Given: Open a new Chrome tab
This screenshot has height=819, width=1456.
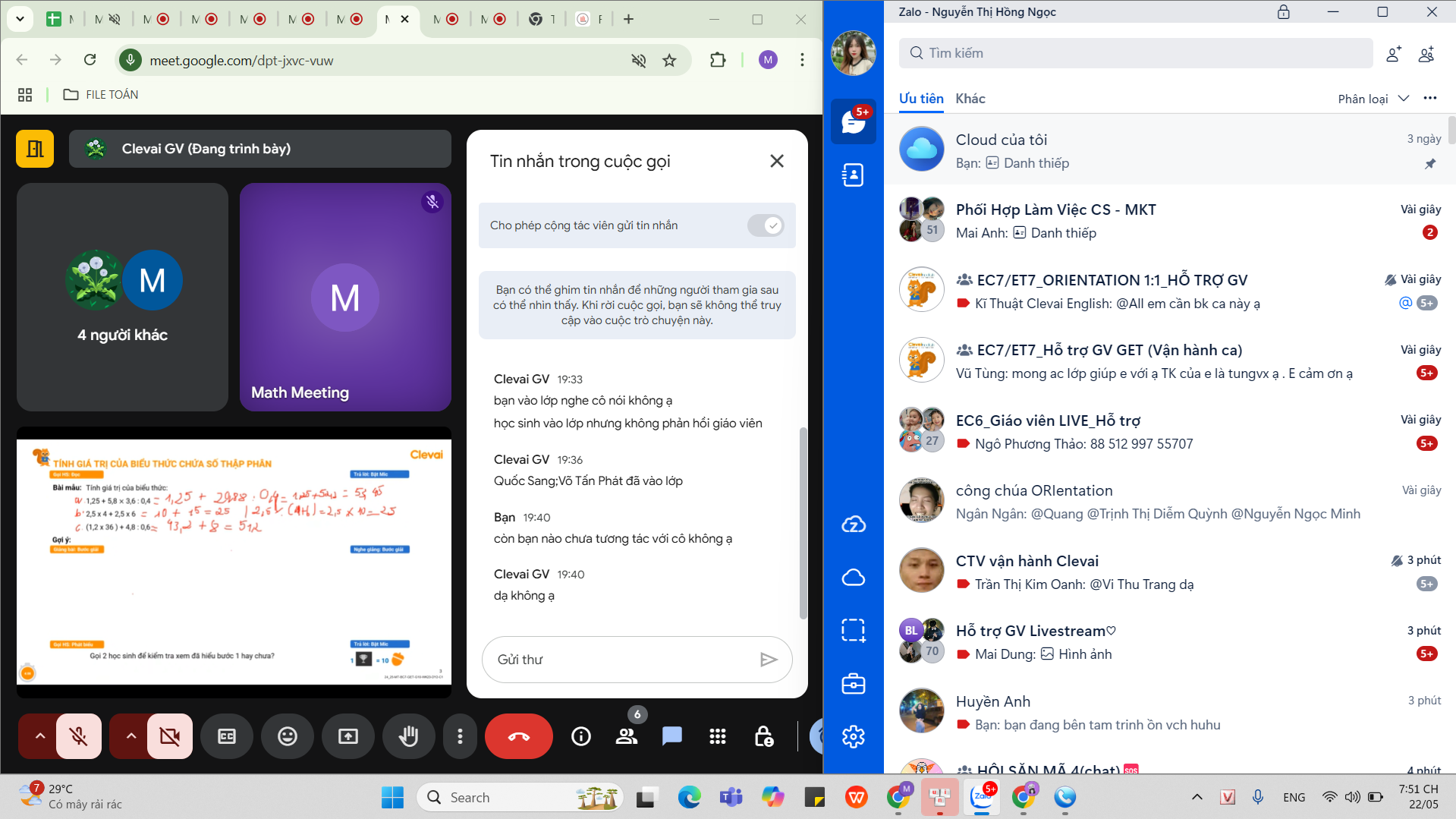Looking at the screenshot, I should (x=628, y=19).
